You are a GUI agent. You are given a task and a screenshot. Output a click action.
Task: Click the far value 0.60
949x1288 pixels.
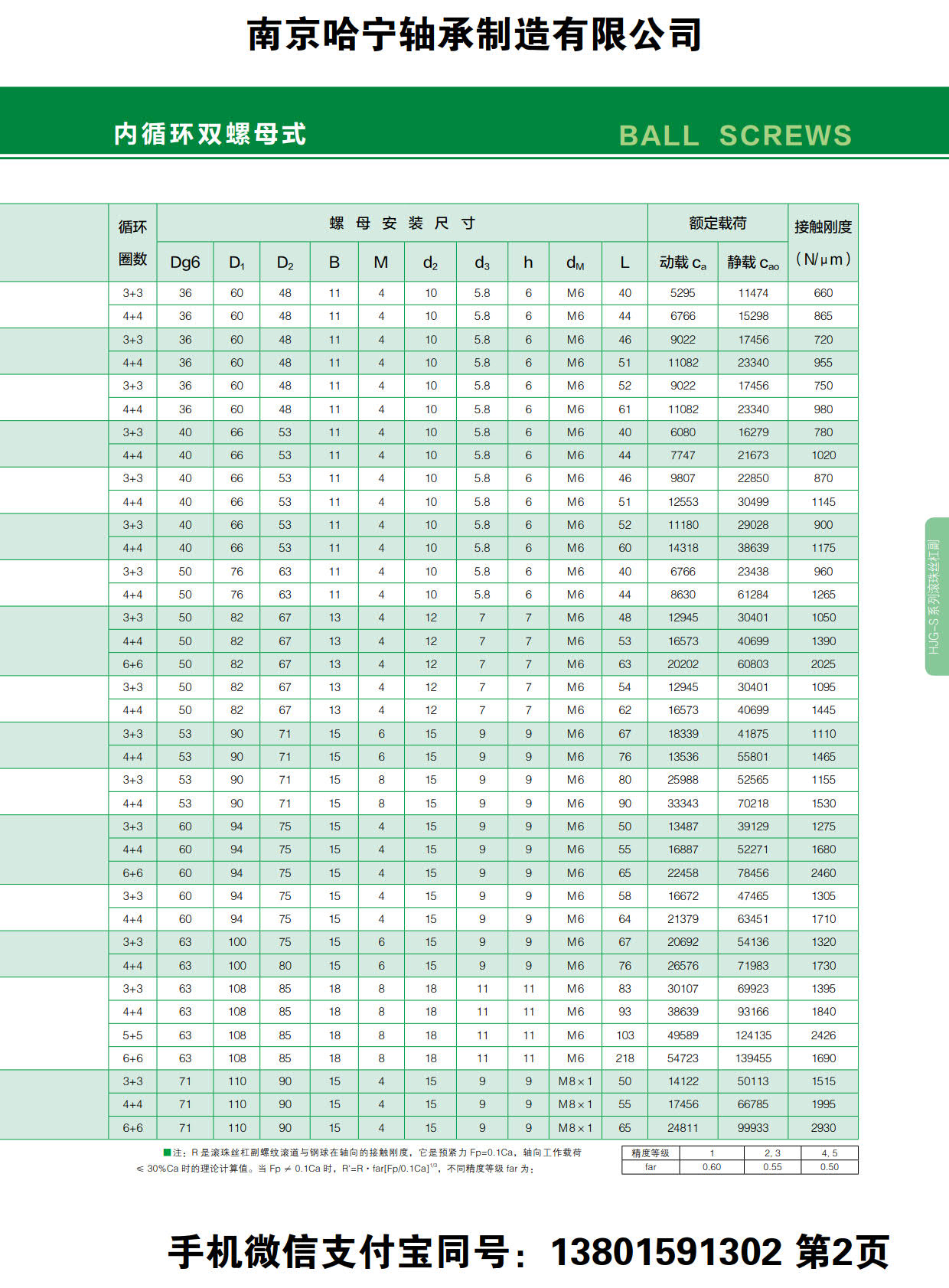(712, 1167)
